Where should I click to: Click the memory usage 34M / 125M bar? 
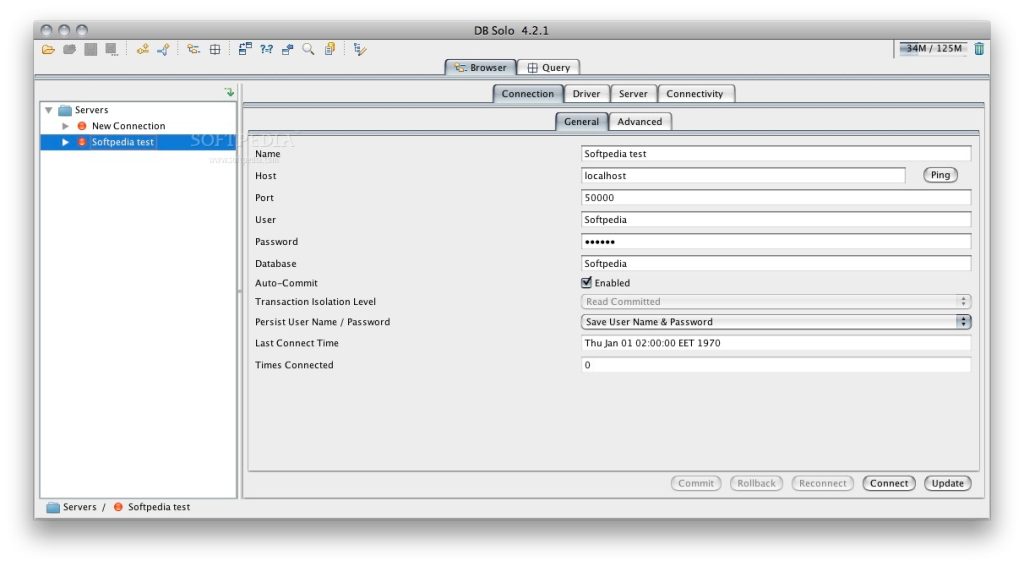933,48
